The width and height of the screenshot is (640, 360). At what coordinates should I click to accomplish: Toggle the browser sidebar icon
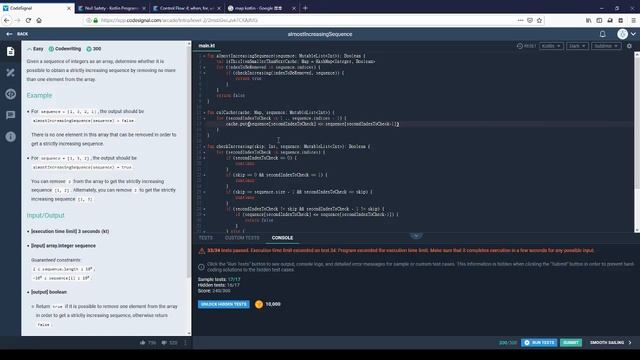point(599,20)
